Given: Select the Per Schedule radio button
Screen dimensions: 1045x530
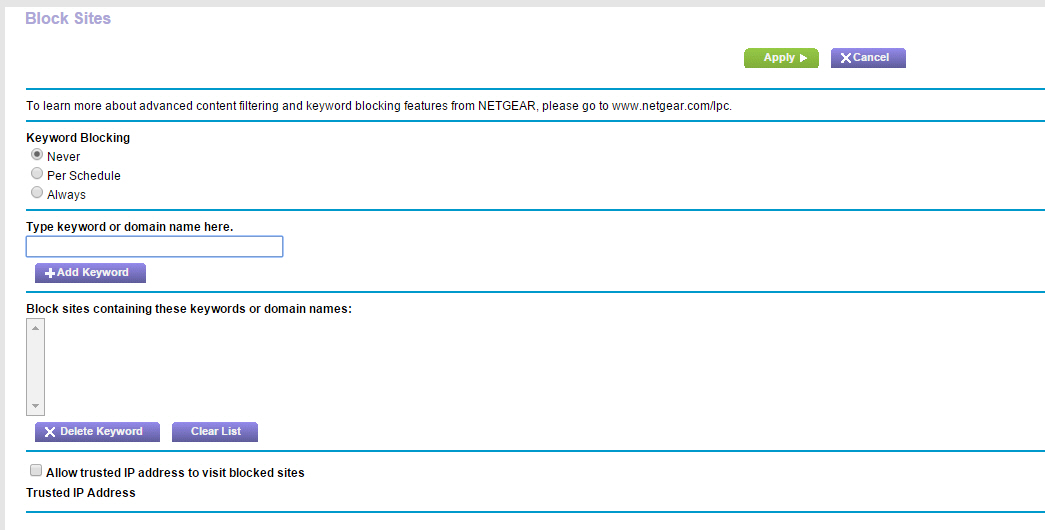Looking at the screenshot, I should point(37,175).
